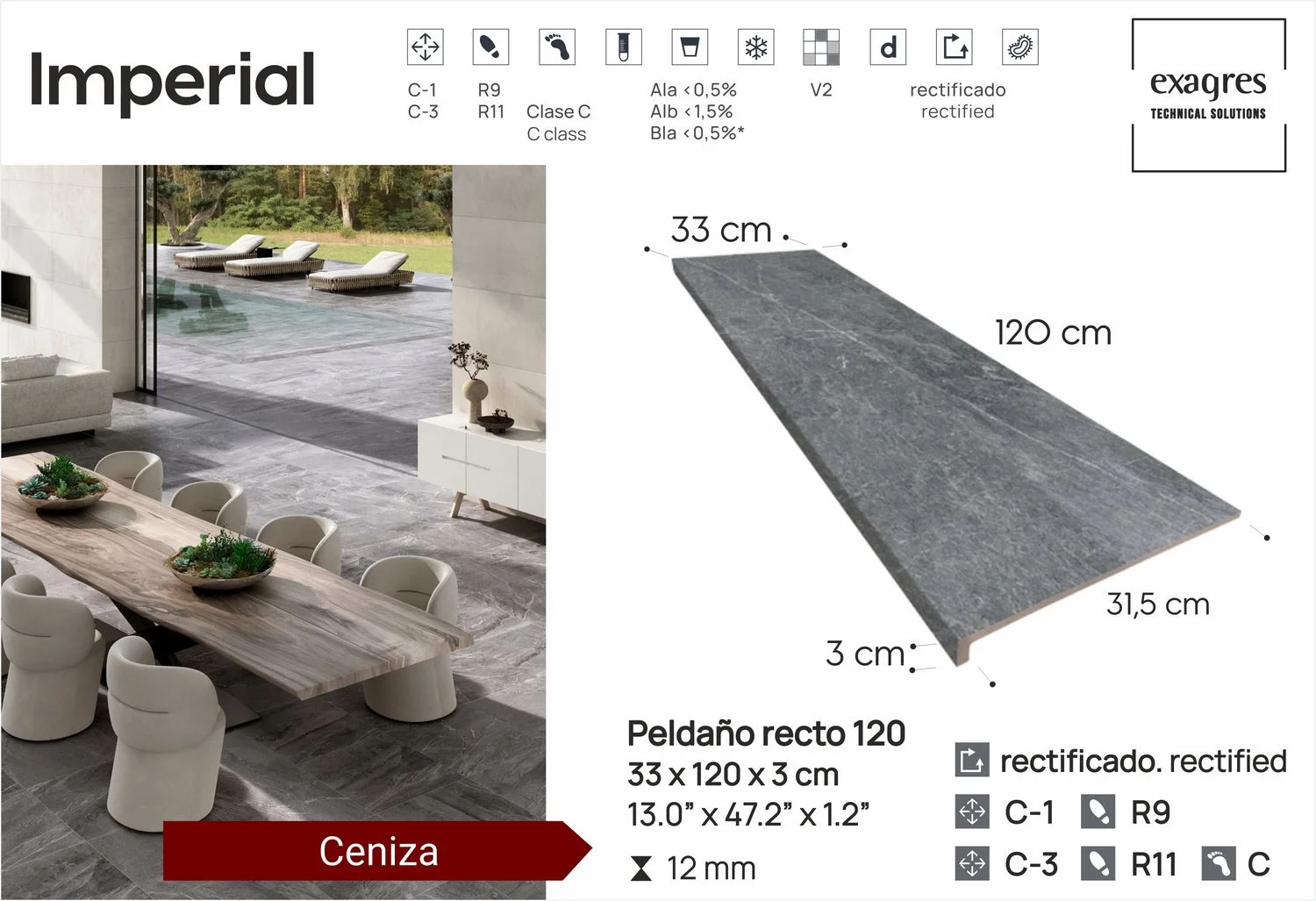Click the water absorption cup icon
This screenshot has height=901, width=1316.
(690, 47)
